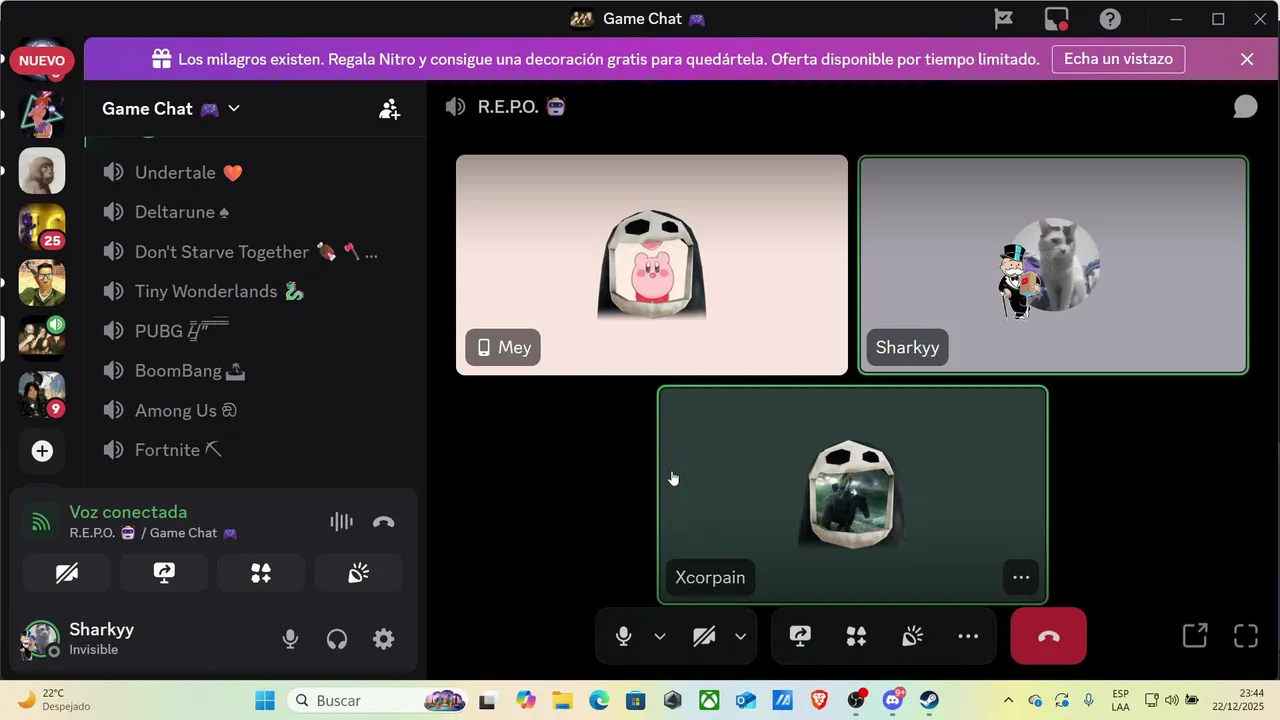The width and height of the screenshot is (1280, 720).
Task: Mute microphone next to Sharkyy username
Action: click(290, 639)
